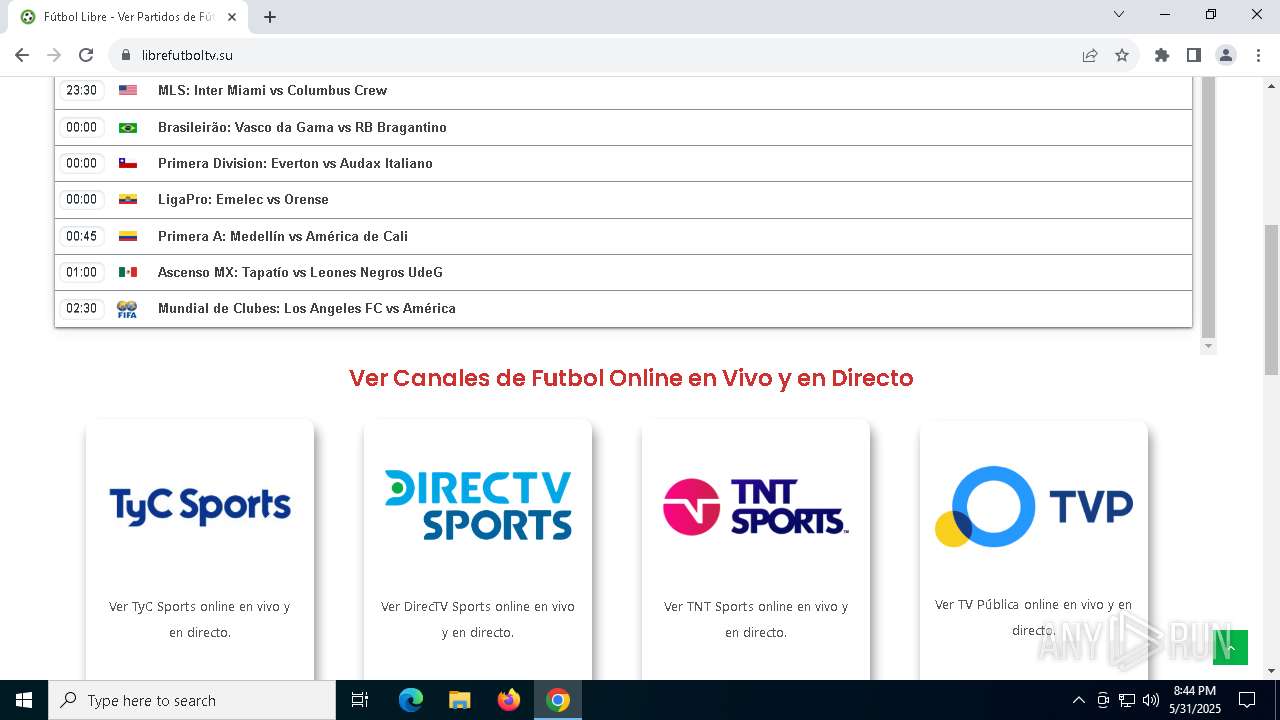Click the Colombia flag on Primera A row
The image size is (1280, 720).
[128, 236]
